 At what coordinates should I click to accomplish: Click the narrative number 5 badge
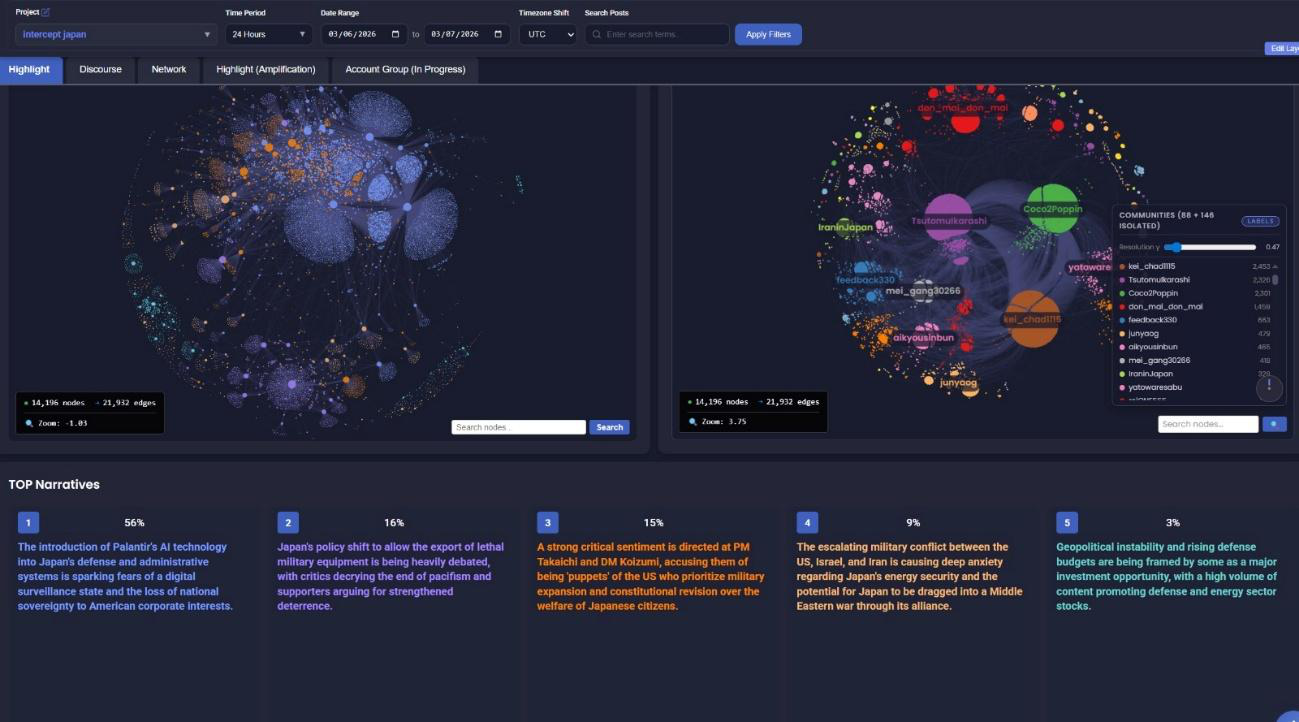pos(1067,522)
